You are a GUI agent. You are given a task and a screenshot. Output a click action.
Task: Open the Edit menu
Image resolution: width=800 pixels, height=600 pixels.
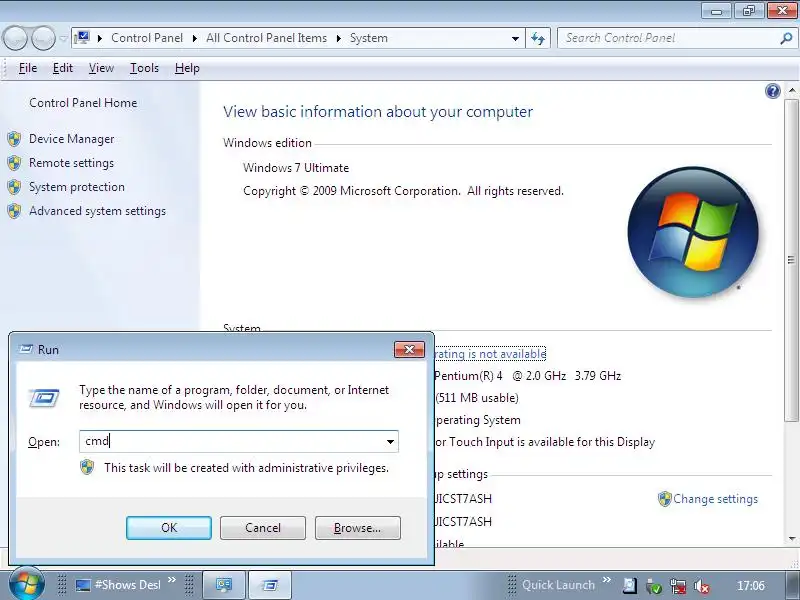click(63, 68)
